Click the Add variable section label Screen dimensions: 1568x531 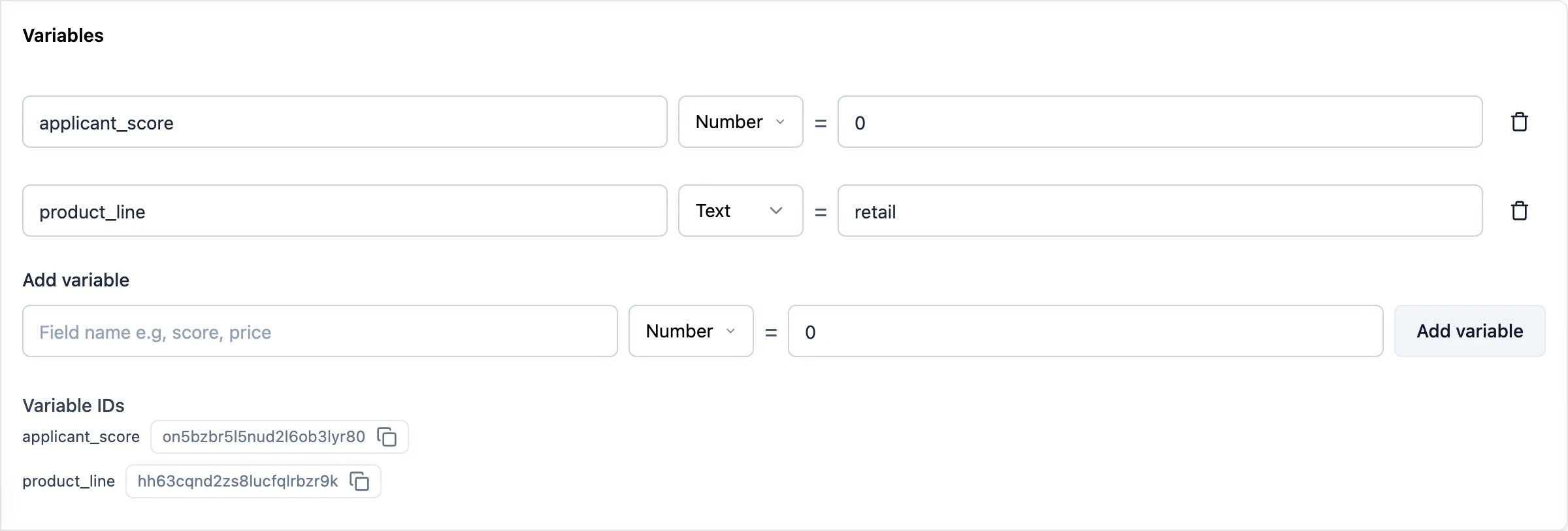[76, 280]
